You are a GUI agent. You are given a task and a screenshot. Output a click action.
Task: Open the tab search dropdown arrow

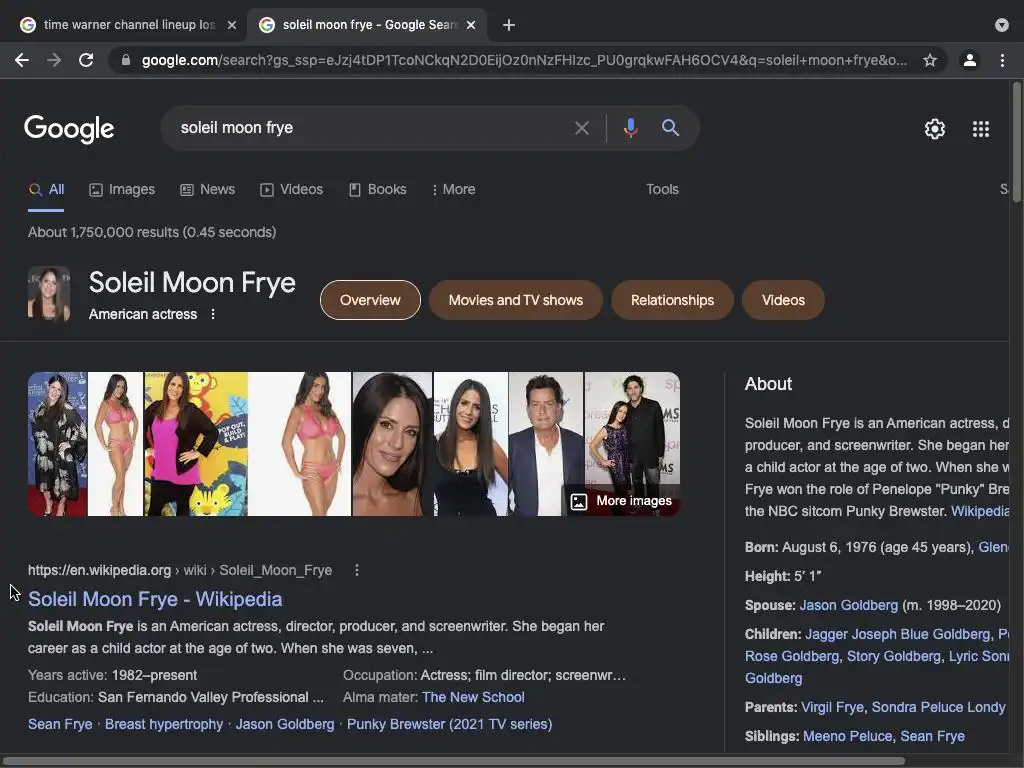click(1002, 25)
